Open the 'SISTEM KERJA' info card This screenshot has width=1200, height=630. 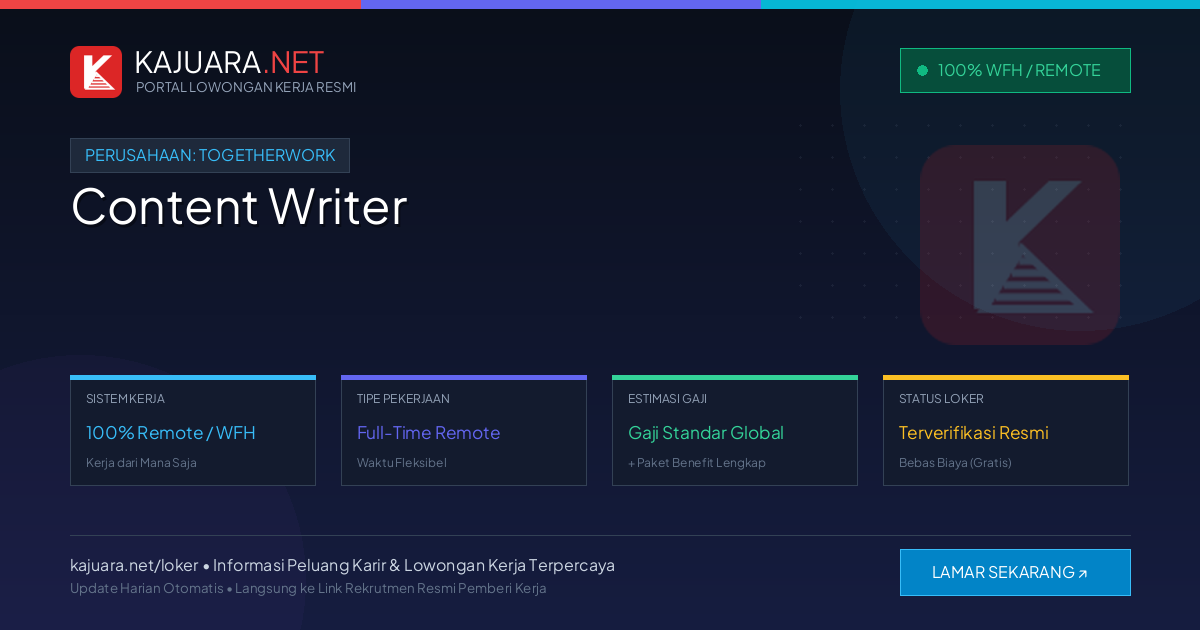[193, 430]
